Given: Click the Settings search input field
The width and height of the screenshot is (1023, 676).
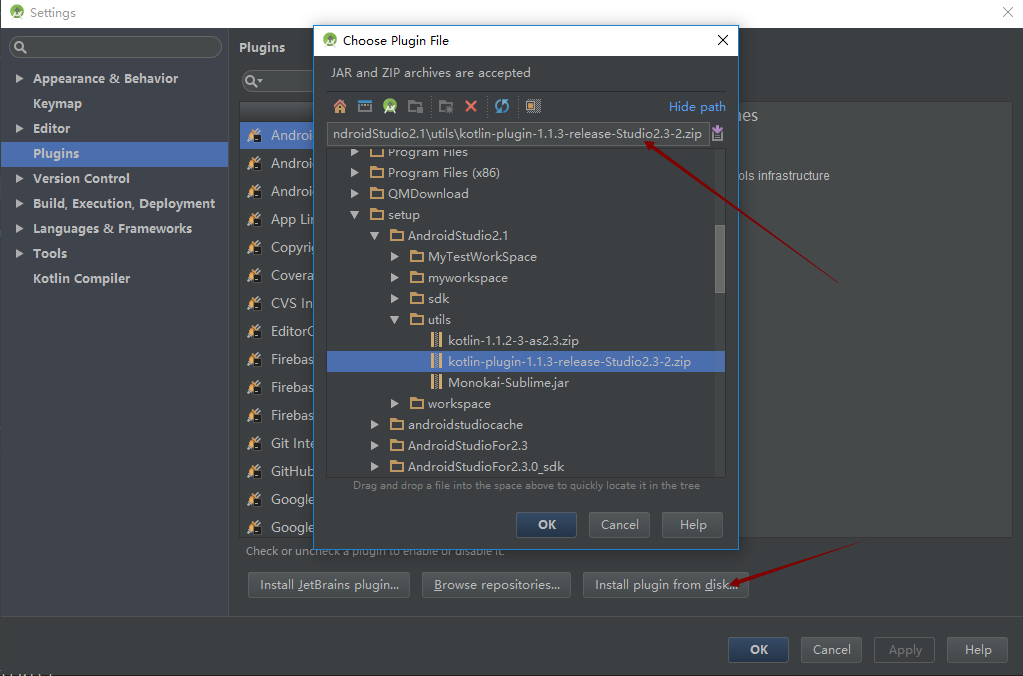Looking at the screenshot, I should [x=115, y=47].
